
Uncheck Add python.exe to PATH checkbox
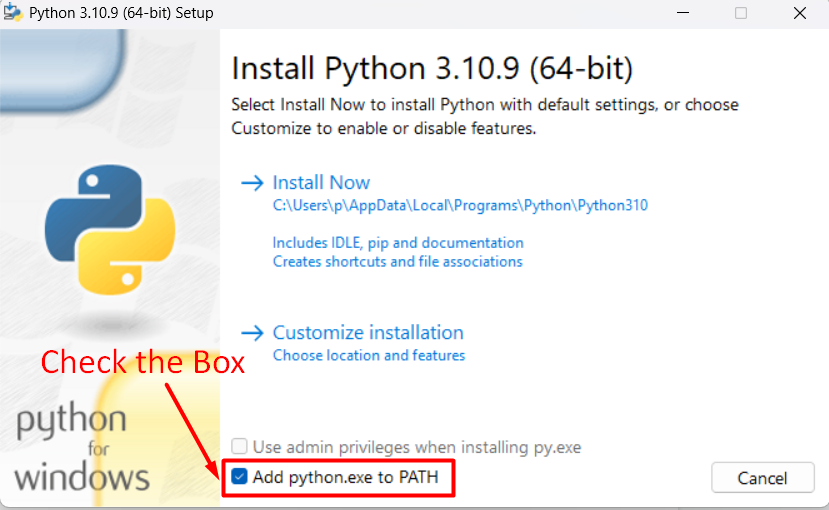(x=240, y=477)
